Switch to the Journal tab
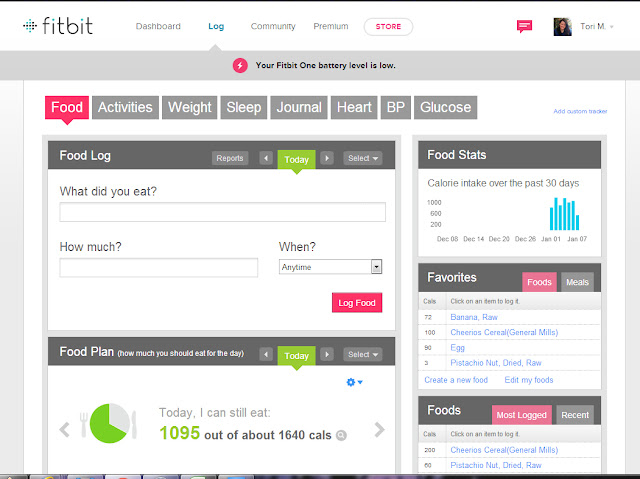Viewport: 640px width, 479px height. [299, 108]
